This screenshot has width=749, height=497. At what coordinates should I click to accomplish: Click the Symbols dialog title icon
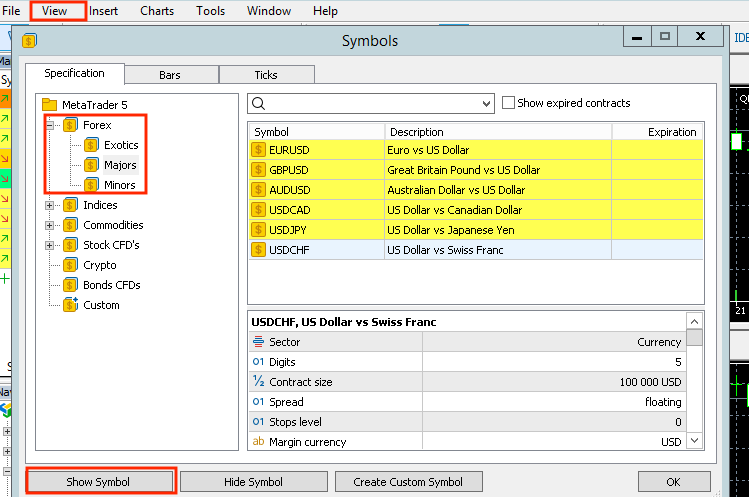click(x=29, y=41)
